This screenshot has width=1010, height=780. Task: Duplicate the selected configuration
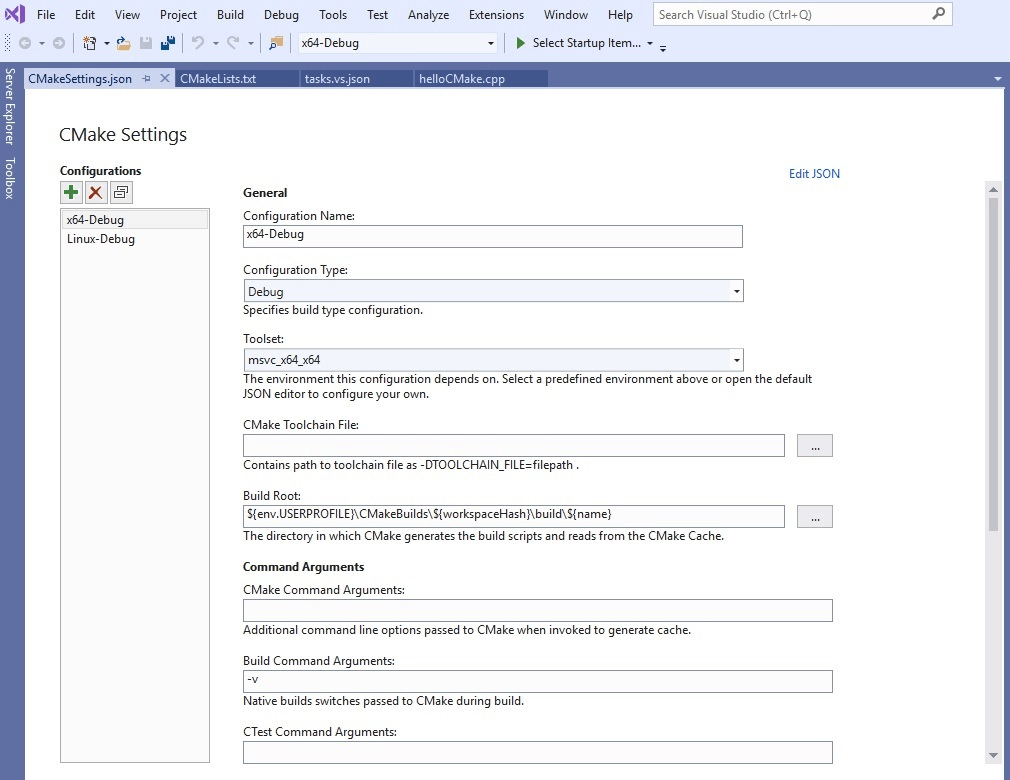click(120, 192)
